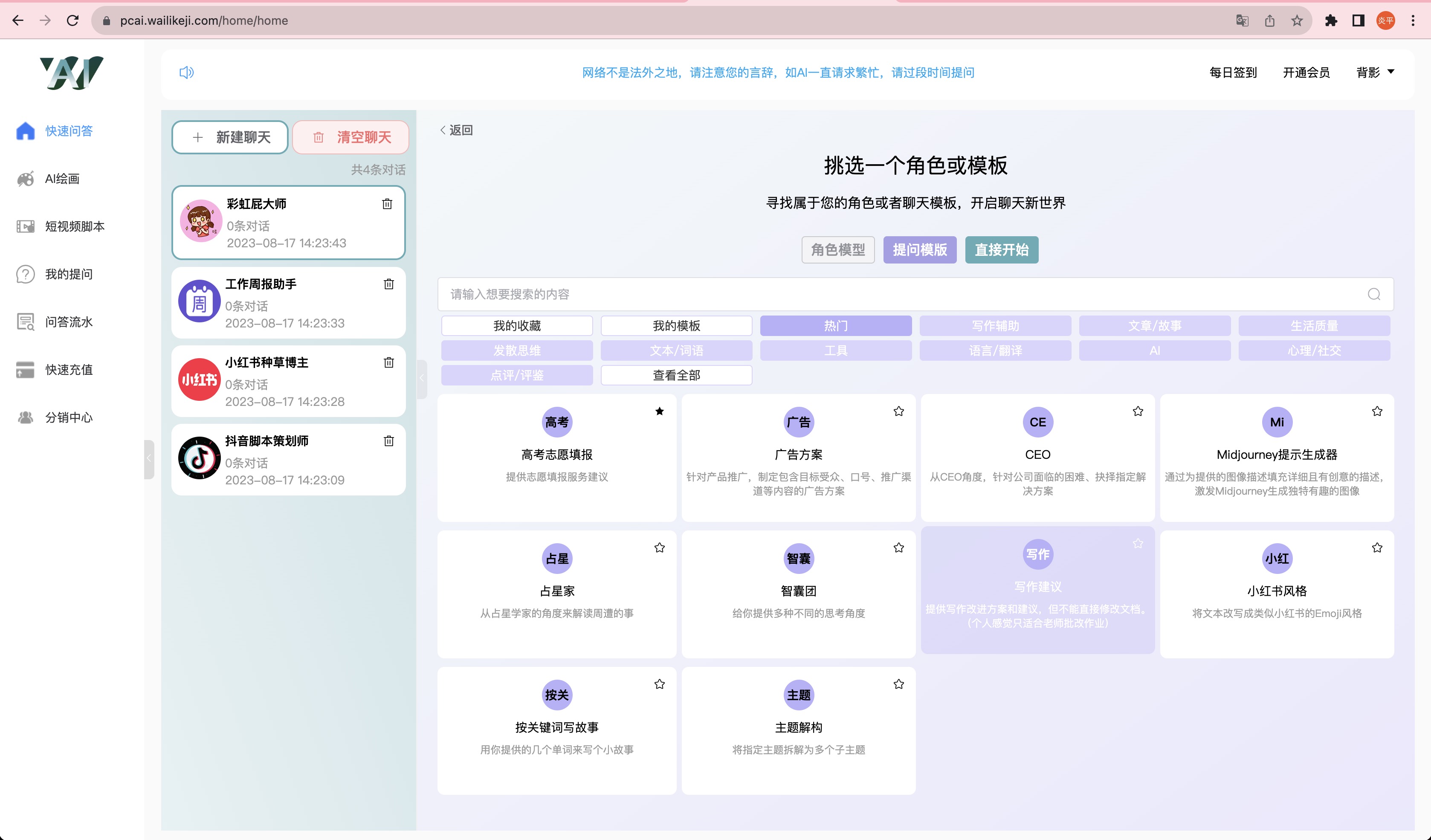Go to 短视频脚本 sidebar item
Screen dimensions: 1431x840
point(61,226)
